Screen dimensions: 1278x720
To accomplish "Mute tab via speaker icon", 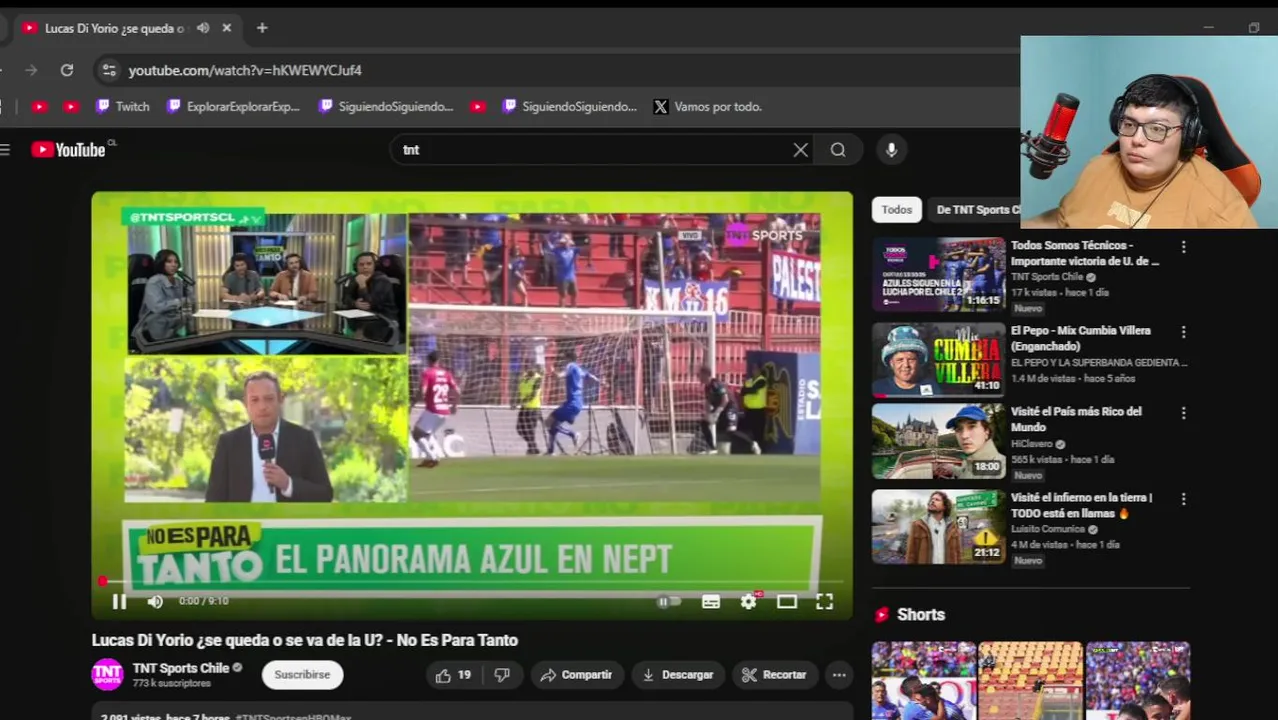I will tap(203, 28).
